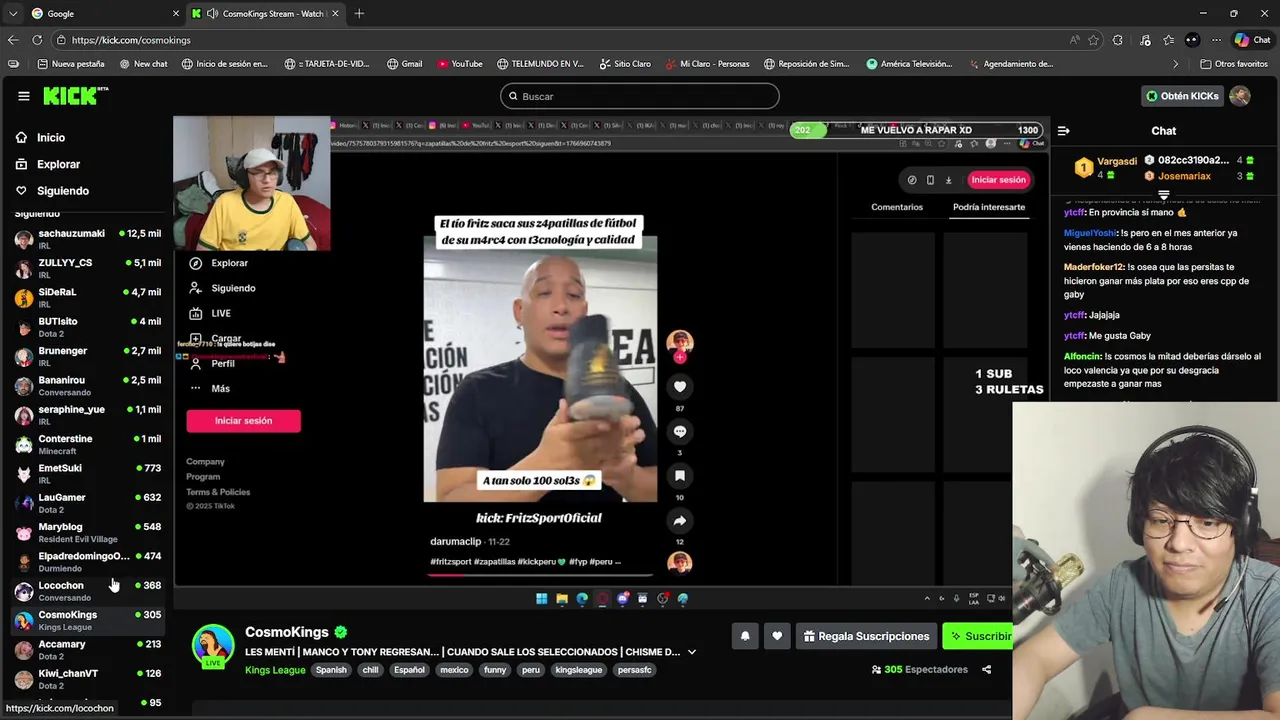The image size is (1280, 720).
Task: Click the address bar URL
Action: tap(131, 40)
